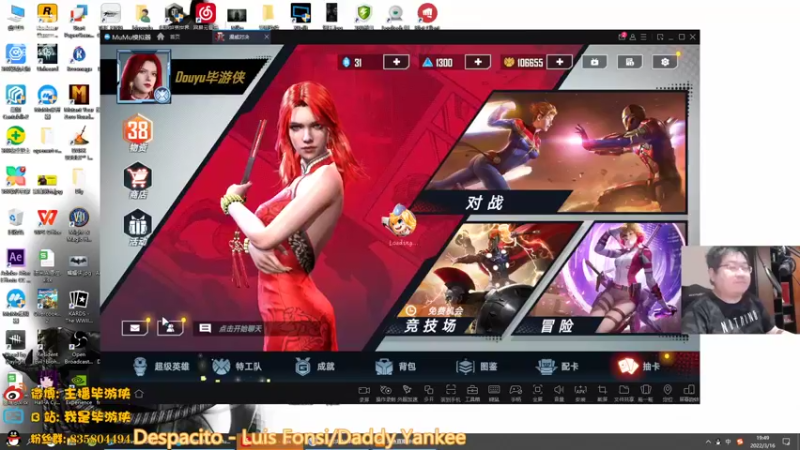Add blue gems with plus button
The width and height of the screenshot is (800, 450).
[396, 62]
